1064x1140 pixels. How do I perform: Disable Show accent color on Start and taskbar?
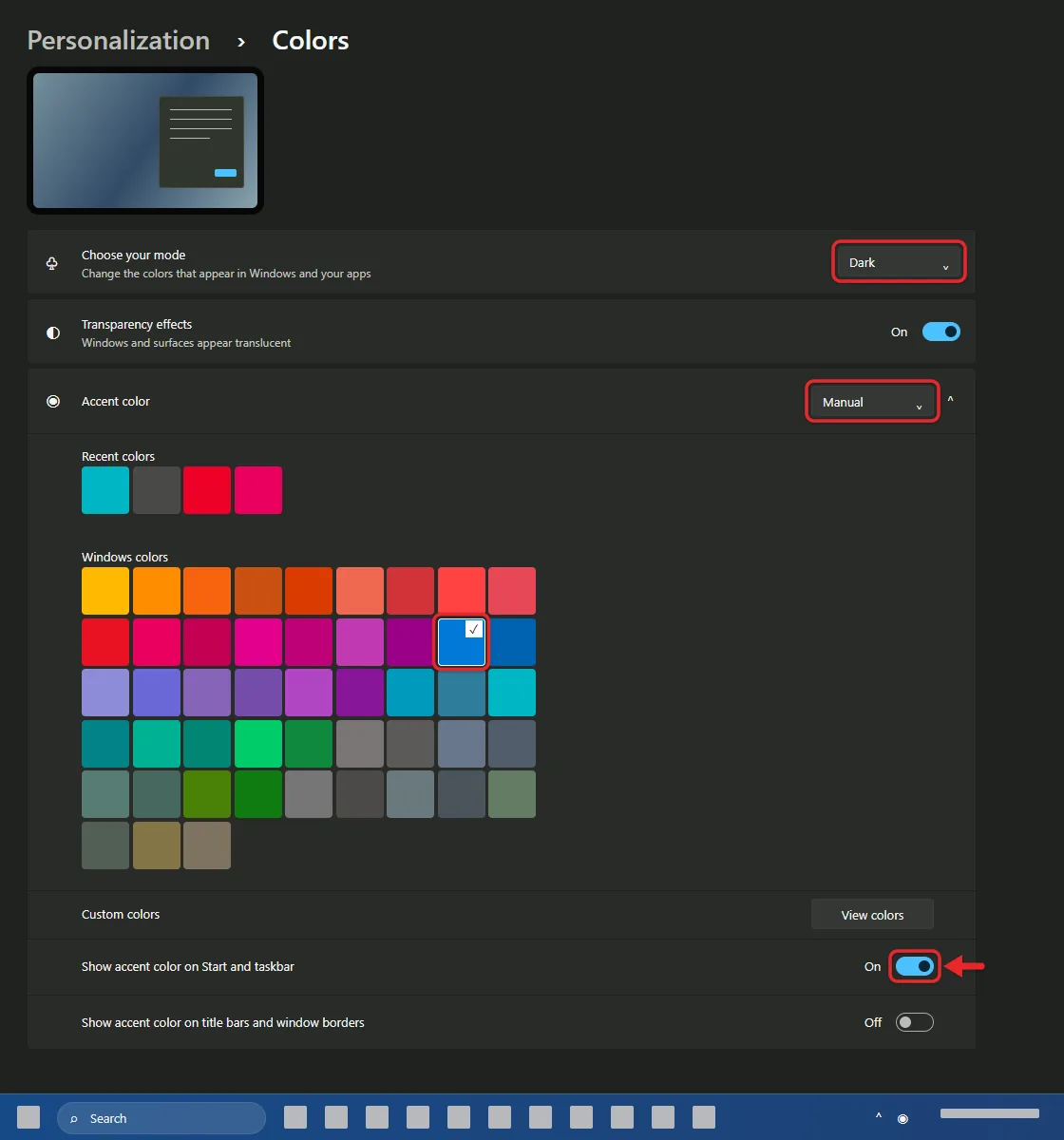pyautogui.click(x=915, y=966)
